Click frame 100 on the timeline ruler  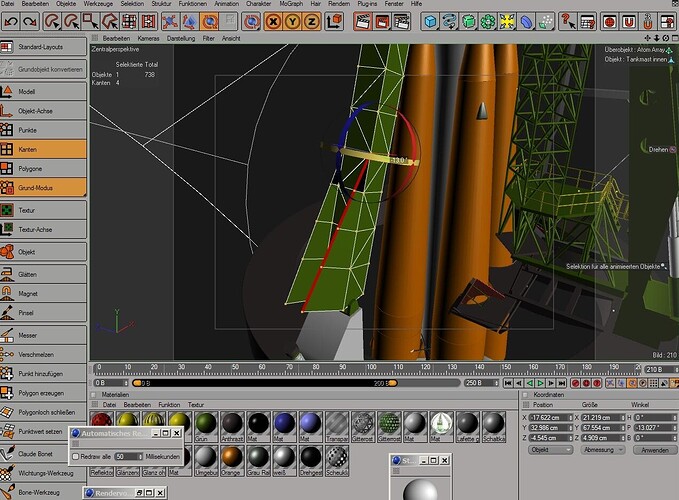(371, 368)
